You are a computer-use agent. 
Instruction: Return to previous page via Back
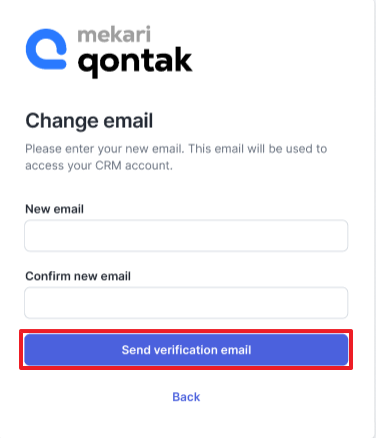(186, 397)
